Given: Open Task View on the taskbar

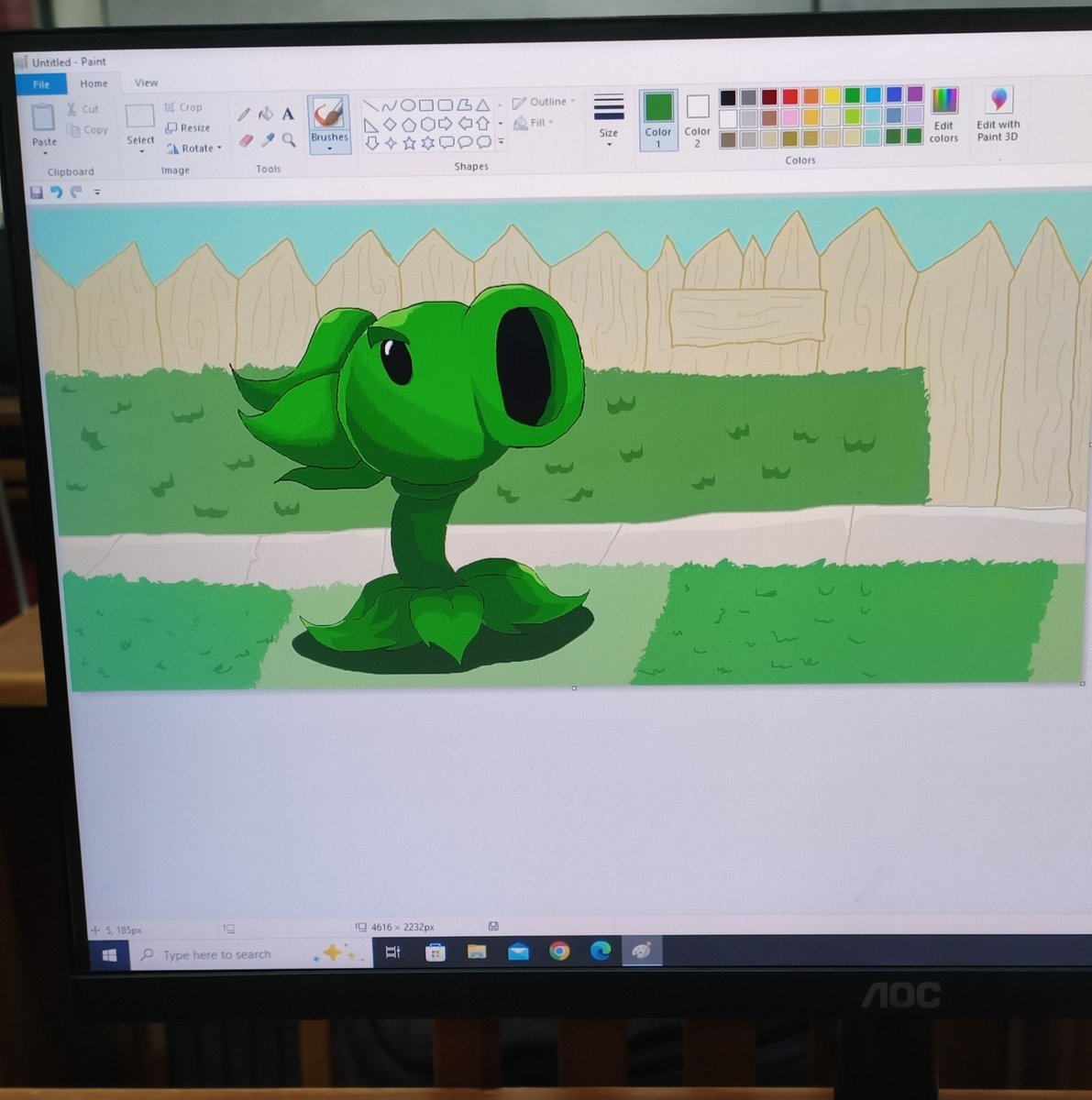Looking at the screenshot, I should click(x=392, y=952).
